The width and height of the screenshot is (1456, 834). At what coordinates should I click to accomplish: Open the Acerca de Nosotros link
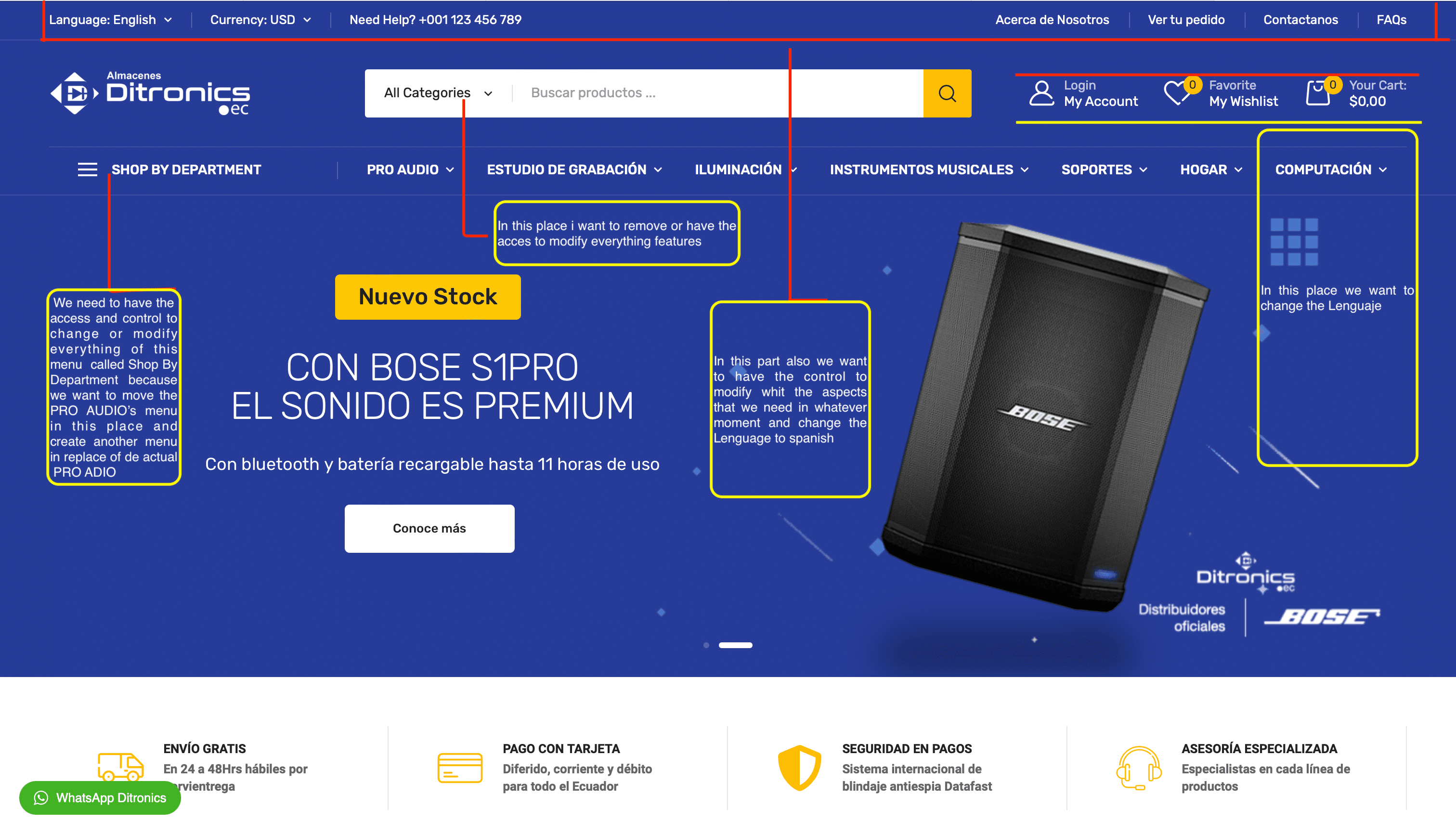coord(1052,19)
